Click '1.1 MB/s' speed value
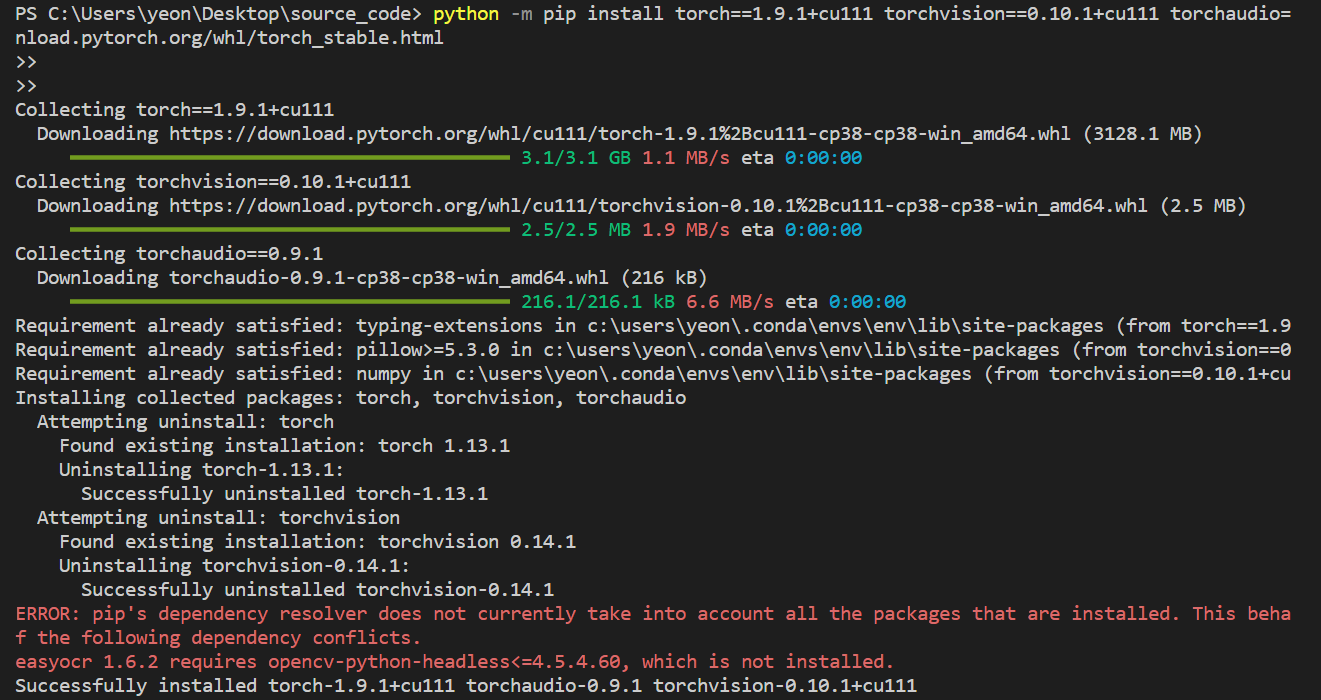The width and height of the screenshot is (1321, 700). click(686, 158)
